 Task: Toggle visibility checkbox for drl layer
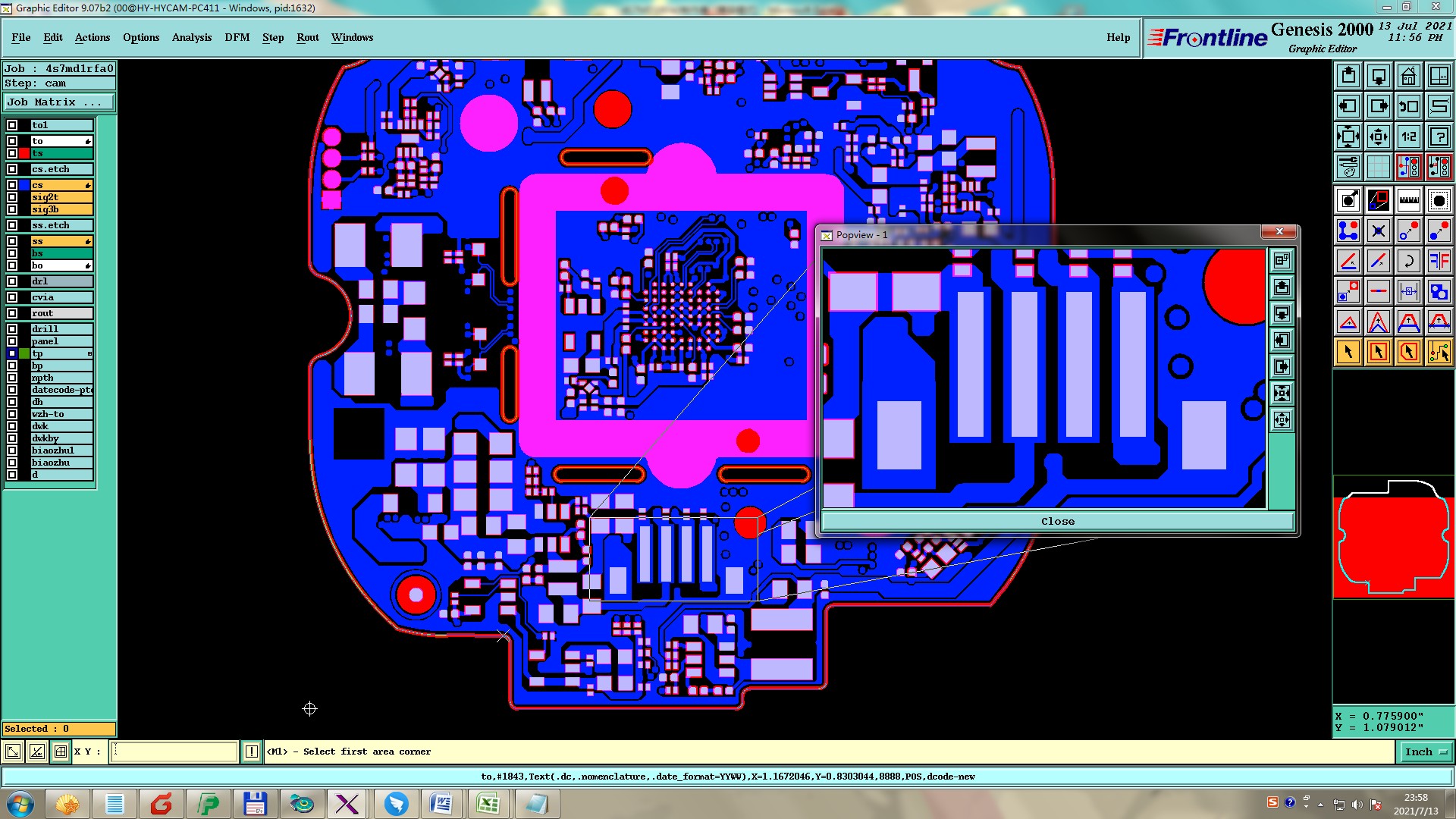click(12, 281)
